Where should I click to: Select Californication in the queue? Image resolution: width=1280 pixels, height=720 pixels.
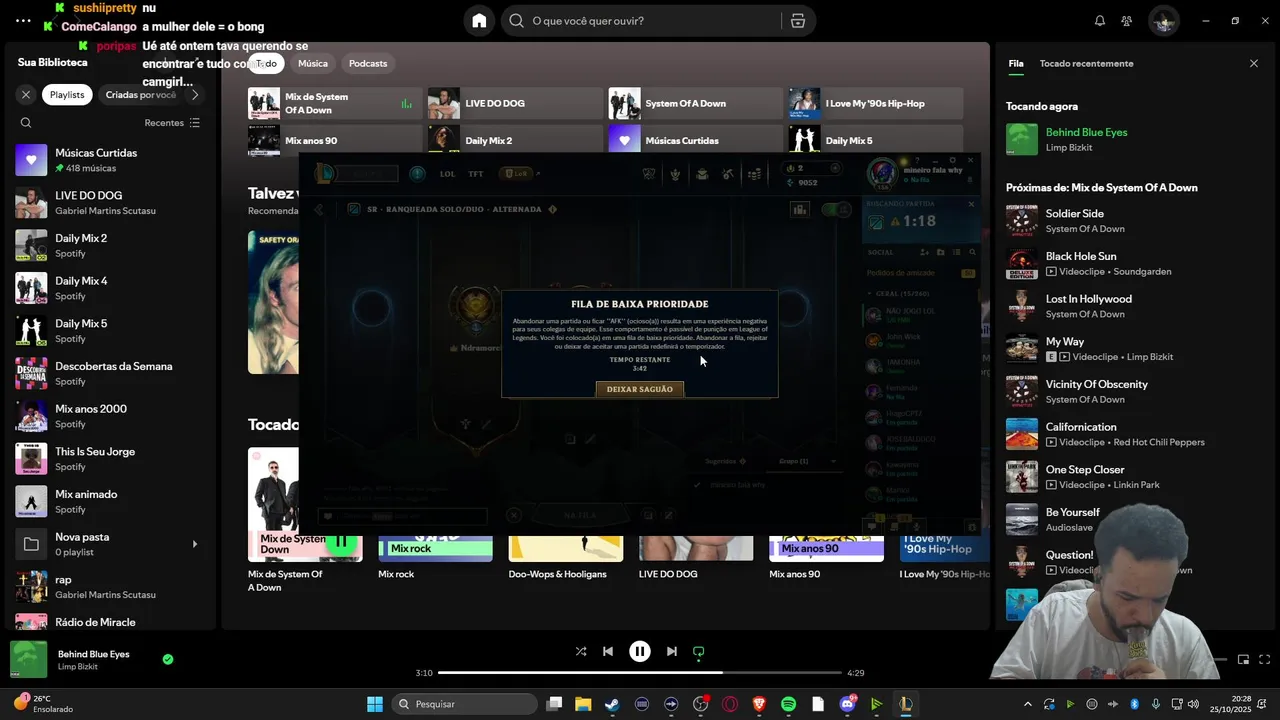[x=1135, y=434]
